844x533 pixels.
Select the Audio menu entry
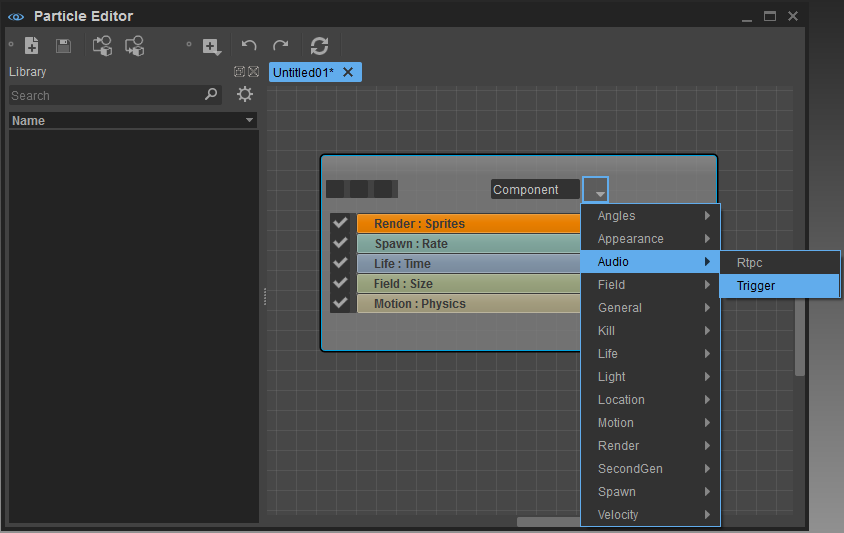coord(650,262)
